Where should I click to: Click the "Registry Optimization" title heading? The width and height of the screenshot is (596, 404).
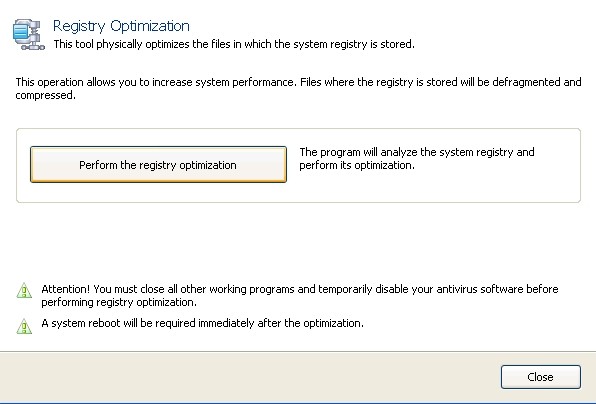click(x=121, y=26)
